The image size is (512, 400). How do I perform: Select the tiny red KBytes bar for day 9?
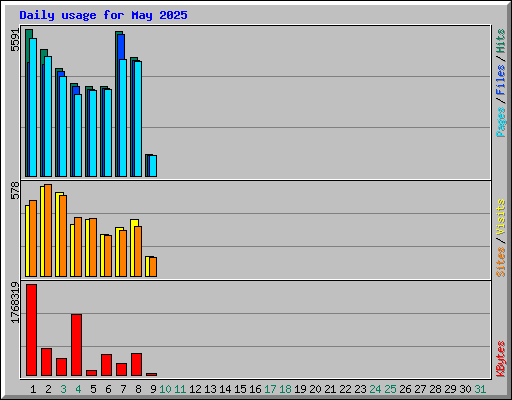tap(152, 374)
